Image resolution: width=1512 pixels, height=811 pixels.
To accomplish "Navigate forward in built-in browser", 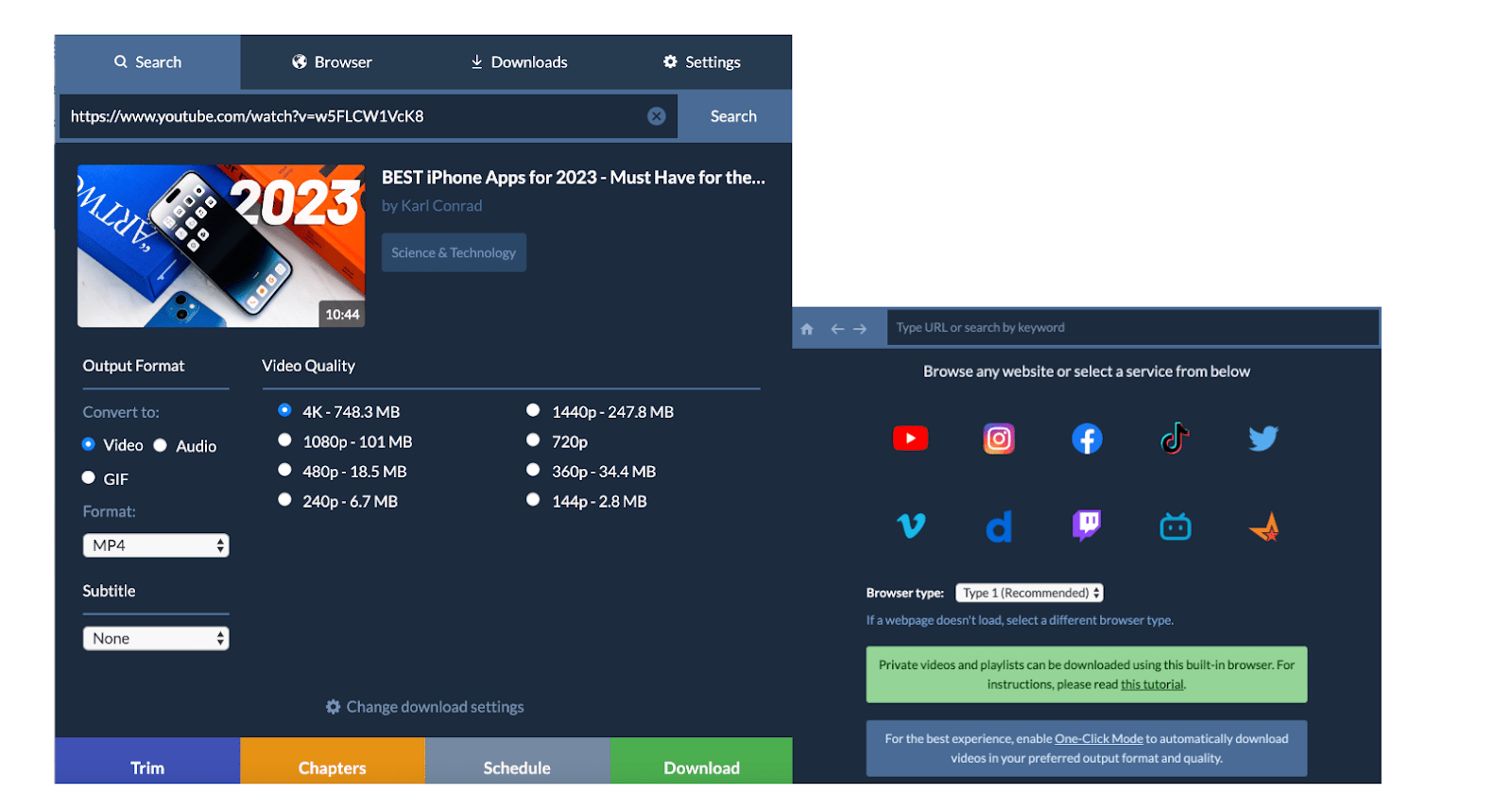I will click(860, 329).
